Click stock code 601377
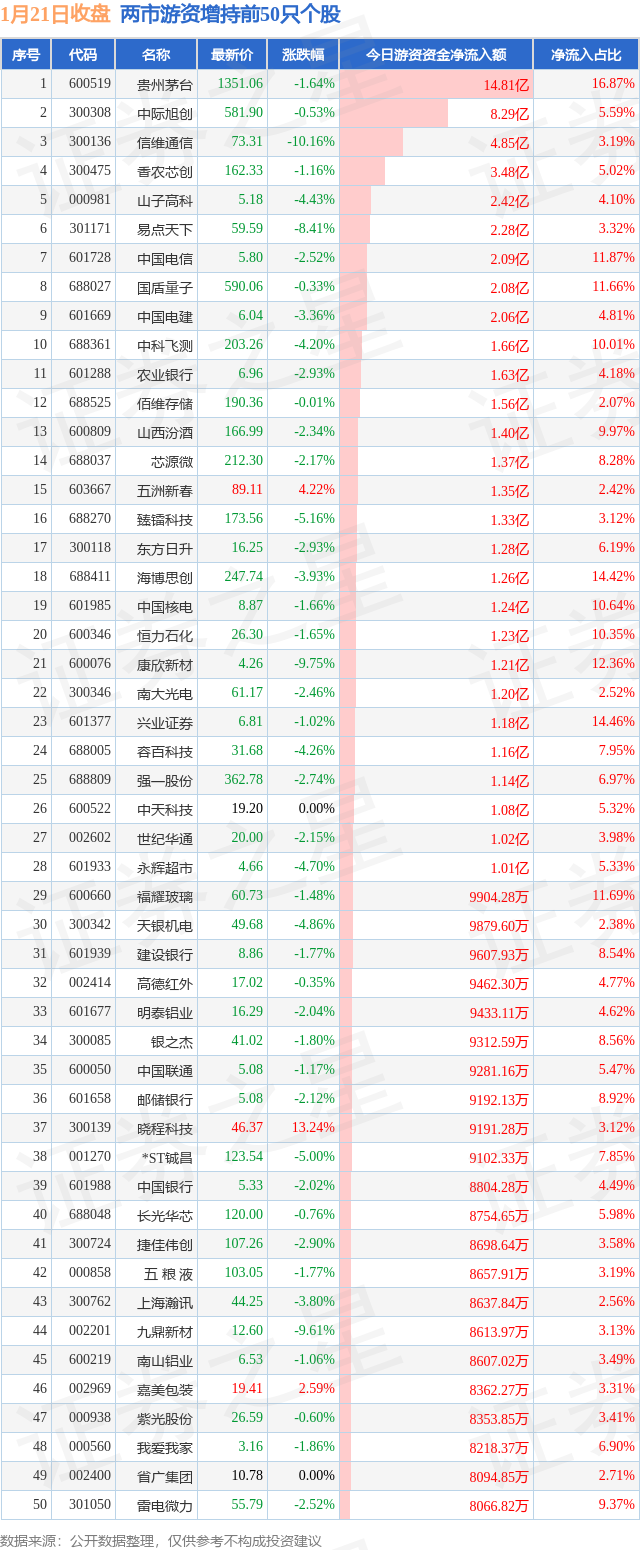This screenshot has height=1550, width=640. [90, 722]
